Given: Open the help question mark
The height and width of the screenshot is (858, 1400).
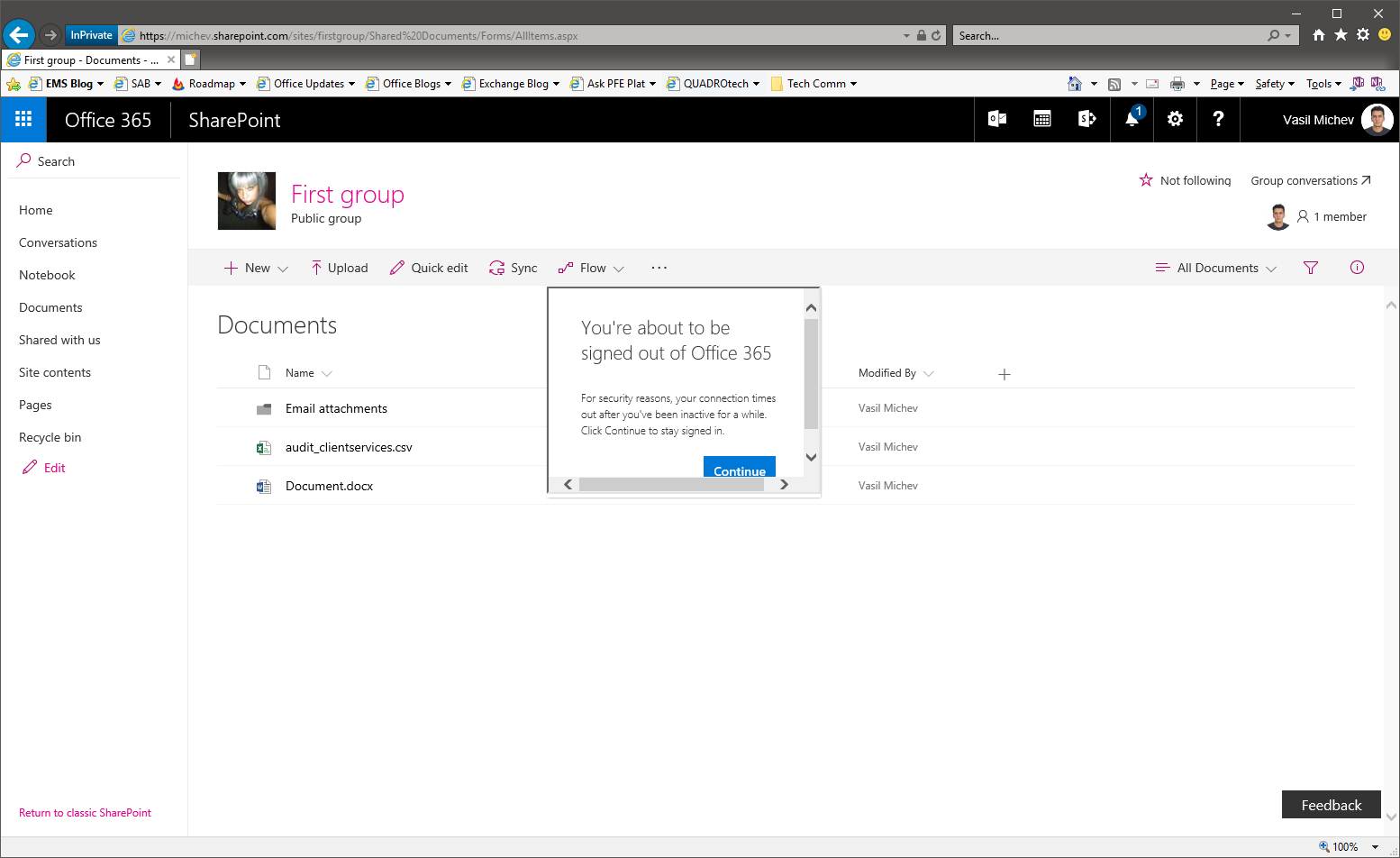Looking at the screenshot, I should [1219, 119].
